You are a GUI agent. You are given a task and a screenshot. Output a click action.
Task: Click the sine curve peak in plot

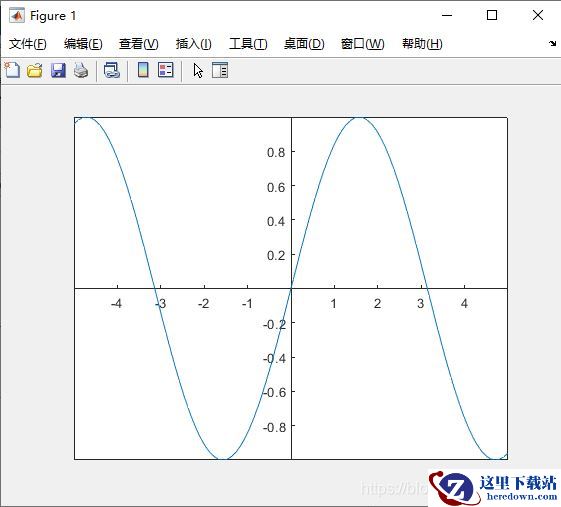pos(358,118)
